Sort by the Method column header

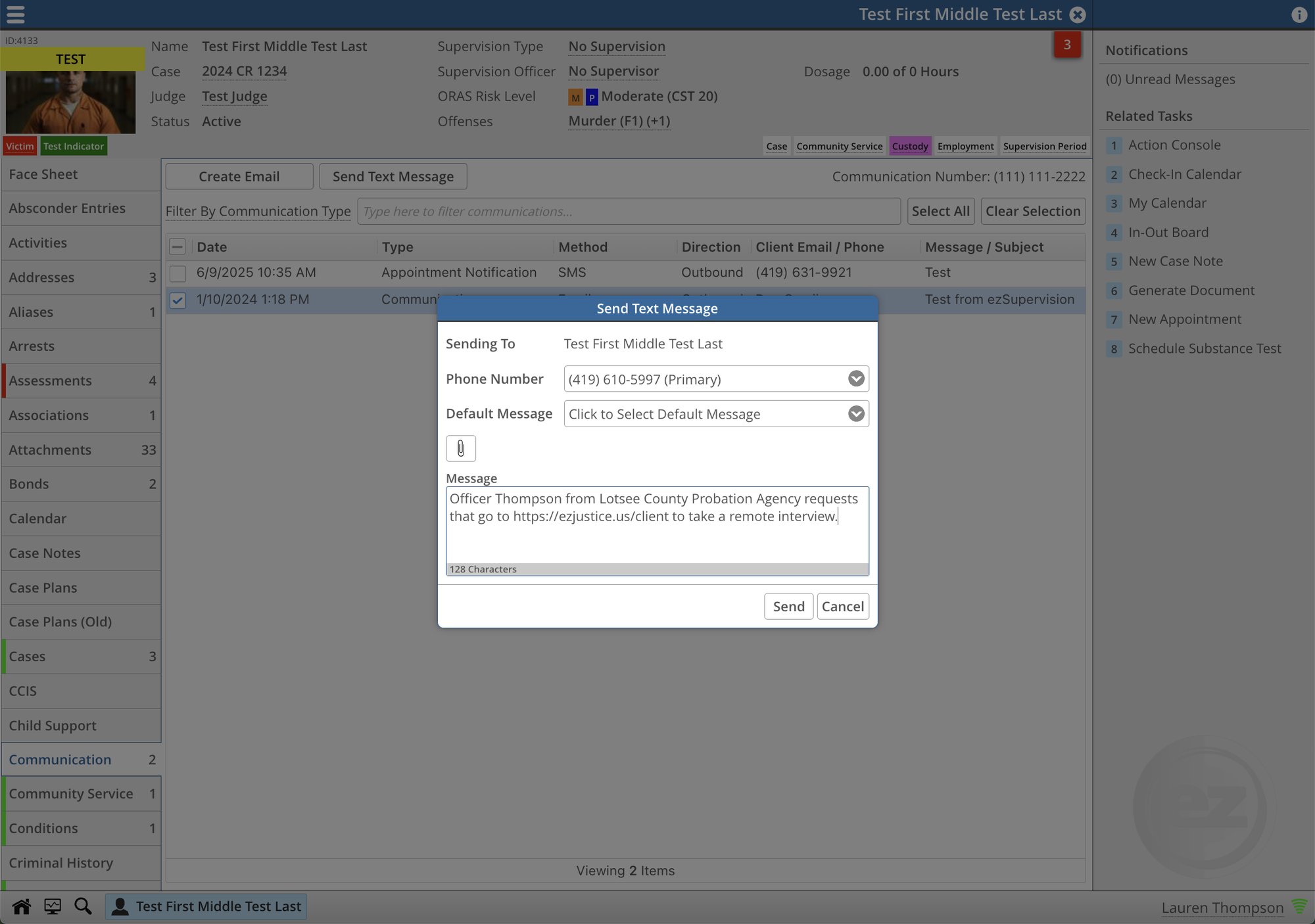583,247
